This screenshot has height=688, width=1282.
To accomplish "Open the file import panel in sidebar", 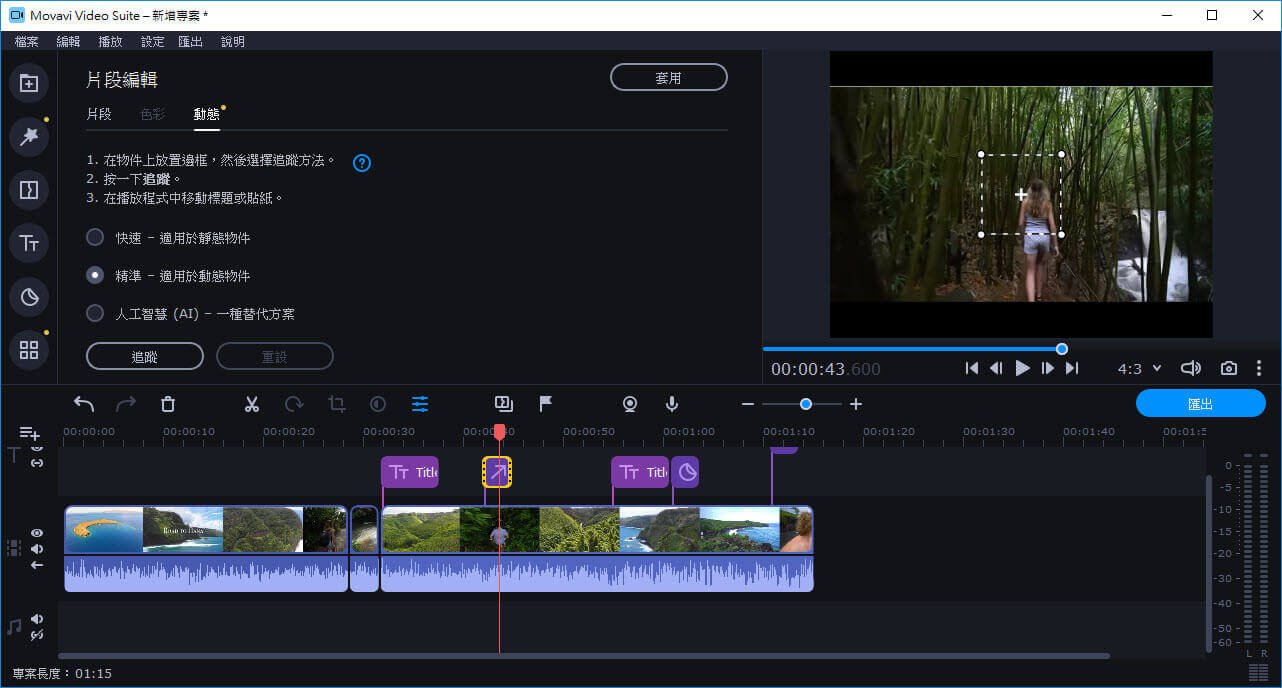I will (29, 83).
